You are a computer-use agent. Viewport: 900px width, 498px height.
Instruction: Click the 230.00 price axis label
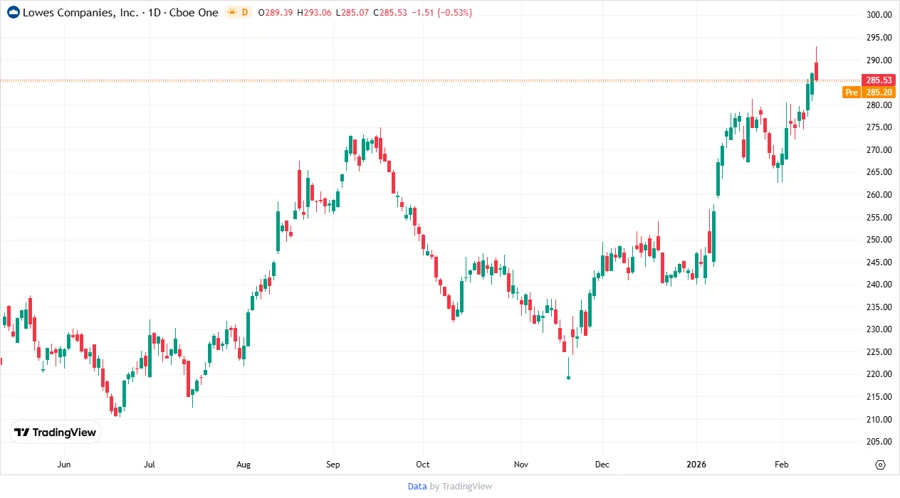[x=879, y=329]
